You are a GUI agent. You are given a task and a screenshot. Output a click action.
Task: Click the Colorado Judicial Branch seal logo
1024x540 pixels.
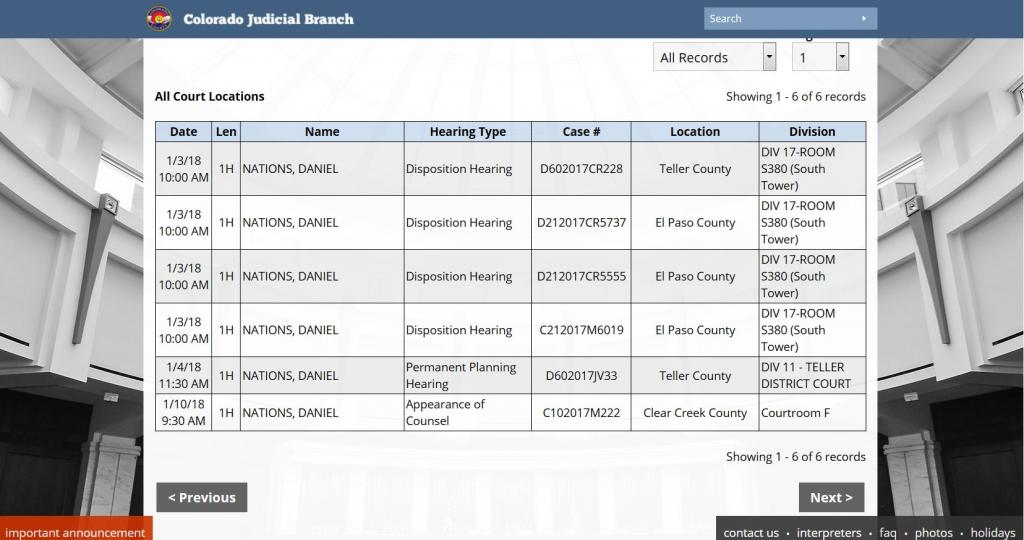pyautogui.click(x=159, y=18)
